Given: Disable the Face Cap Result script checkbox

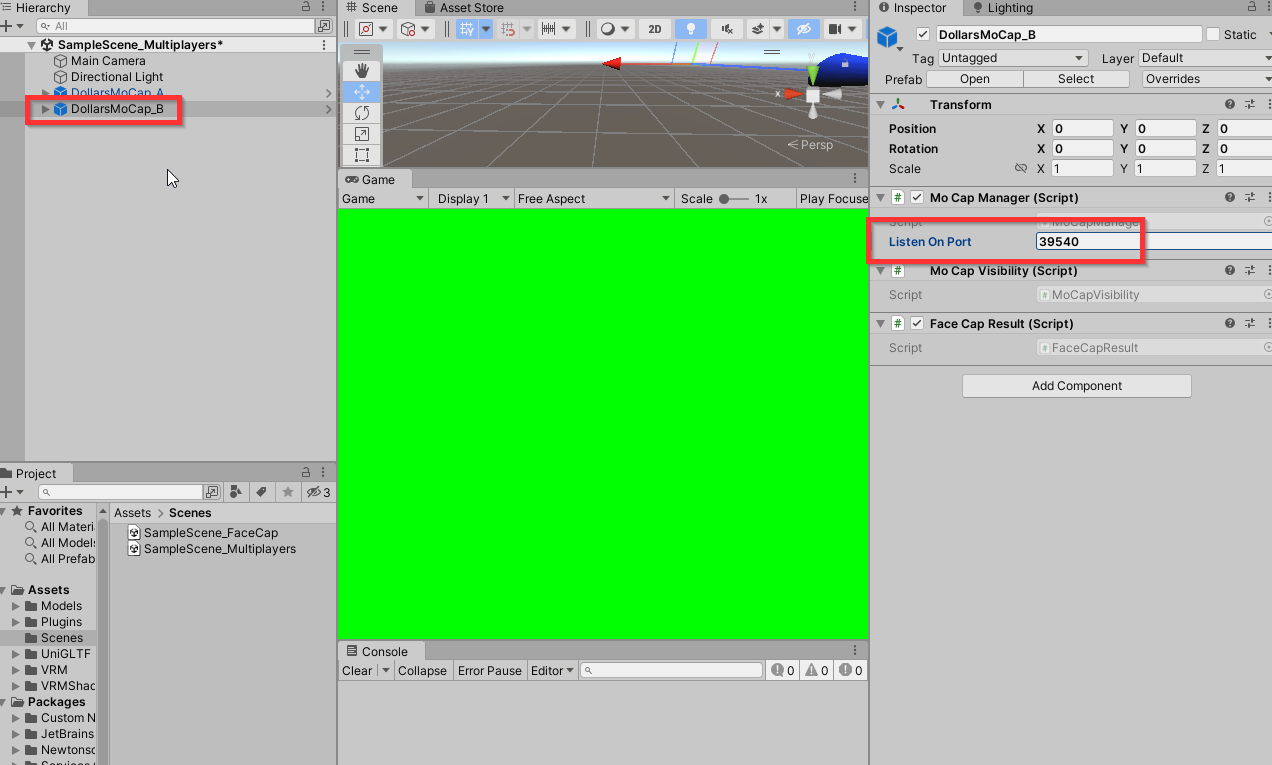Looking at the screenshot, I should [917, 324].
